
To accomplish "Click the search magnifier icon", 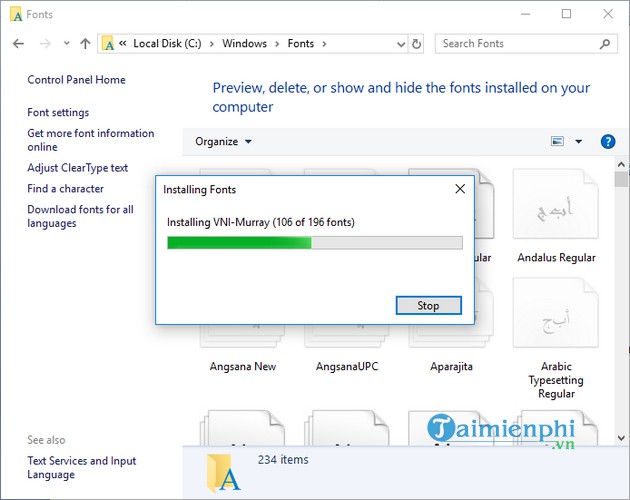I will pyautogui.click(x=605, y=44).
